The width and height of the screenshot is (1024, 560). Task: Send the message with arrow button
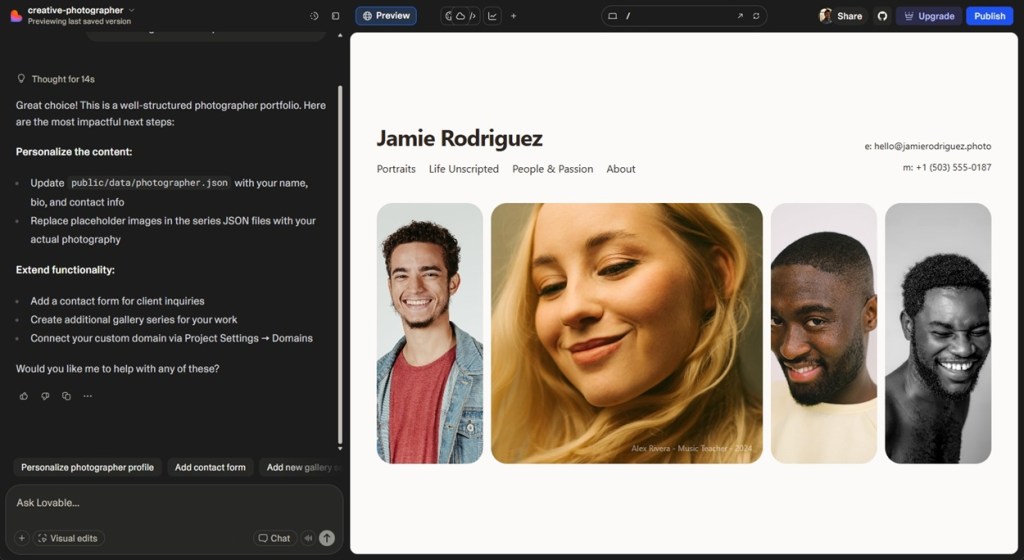click(x=326, y=538)
